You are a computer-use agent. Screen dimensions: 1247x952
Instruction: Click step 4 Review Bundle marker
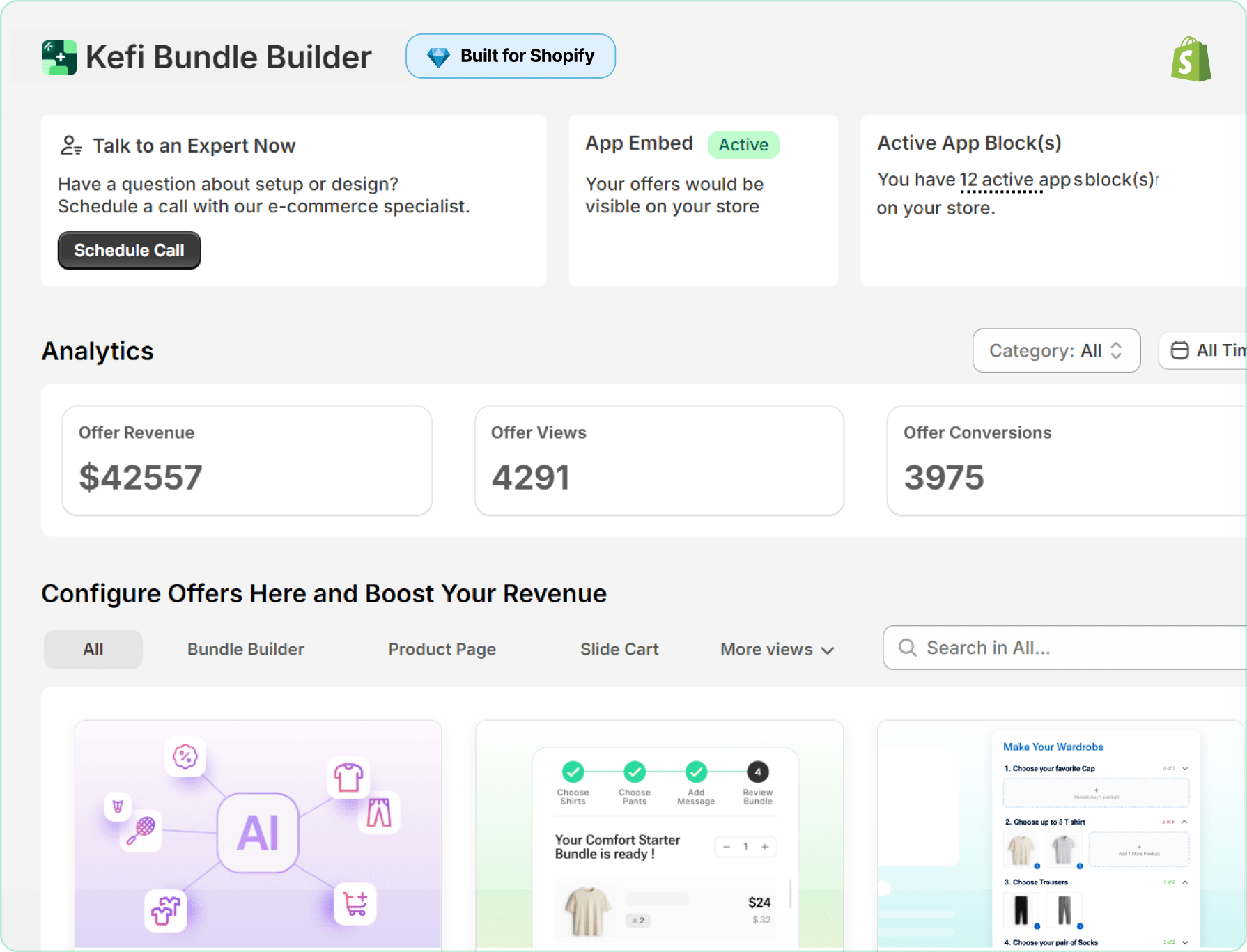tap(758, 772)
